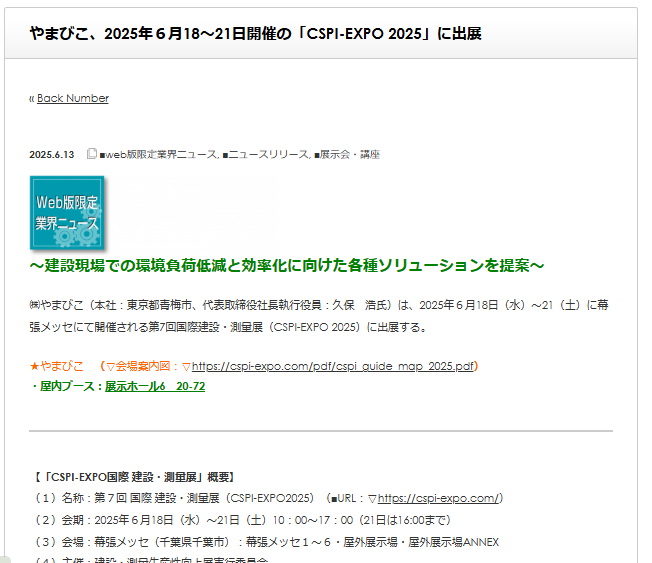Screen dimensions: 652x563
Task: Click the Web版限定業界ニュース thumbnail image
Action: tap(67, 212)
